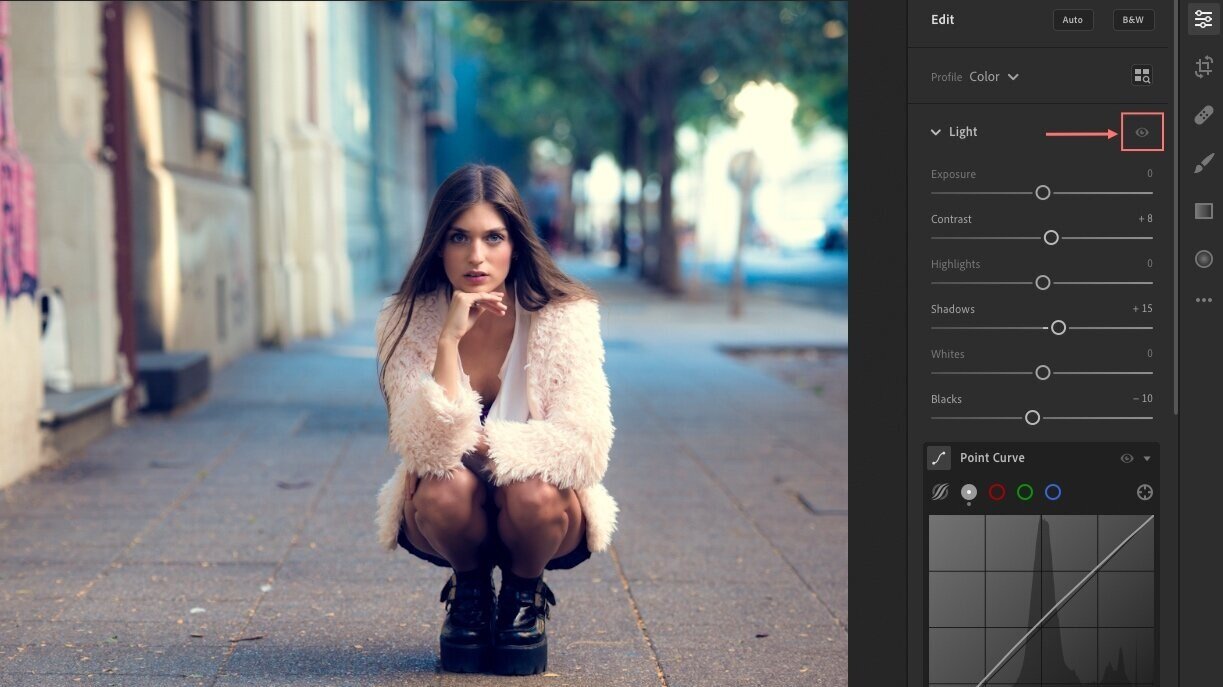Select the green curve channel
The height and width of the screenshot is (687, 1223).
[x=1024, y=492]
